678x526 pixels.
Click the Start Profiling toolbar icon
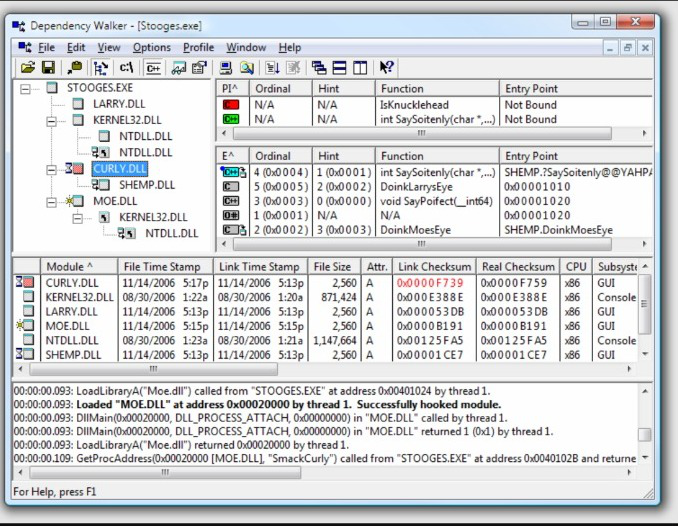click(x=272, y=67)
